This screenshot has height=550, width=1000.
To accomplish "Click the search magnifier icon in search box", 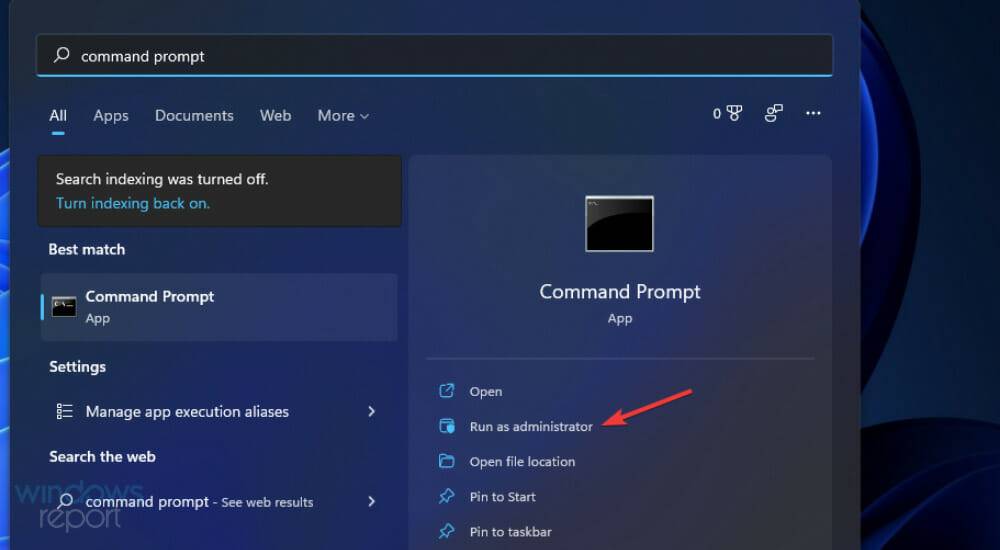I will tap(61, 56).
